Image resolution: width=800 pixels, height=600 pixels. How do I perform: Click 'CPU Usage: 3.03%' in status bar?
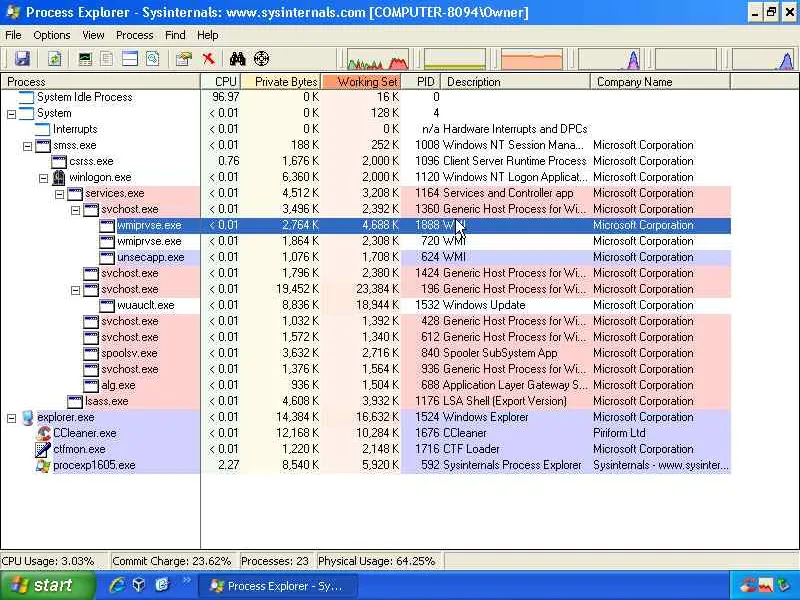(48, 561)
